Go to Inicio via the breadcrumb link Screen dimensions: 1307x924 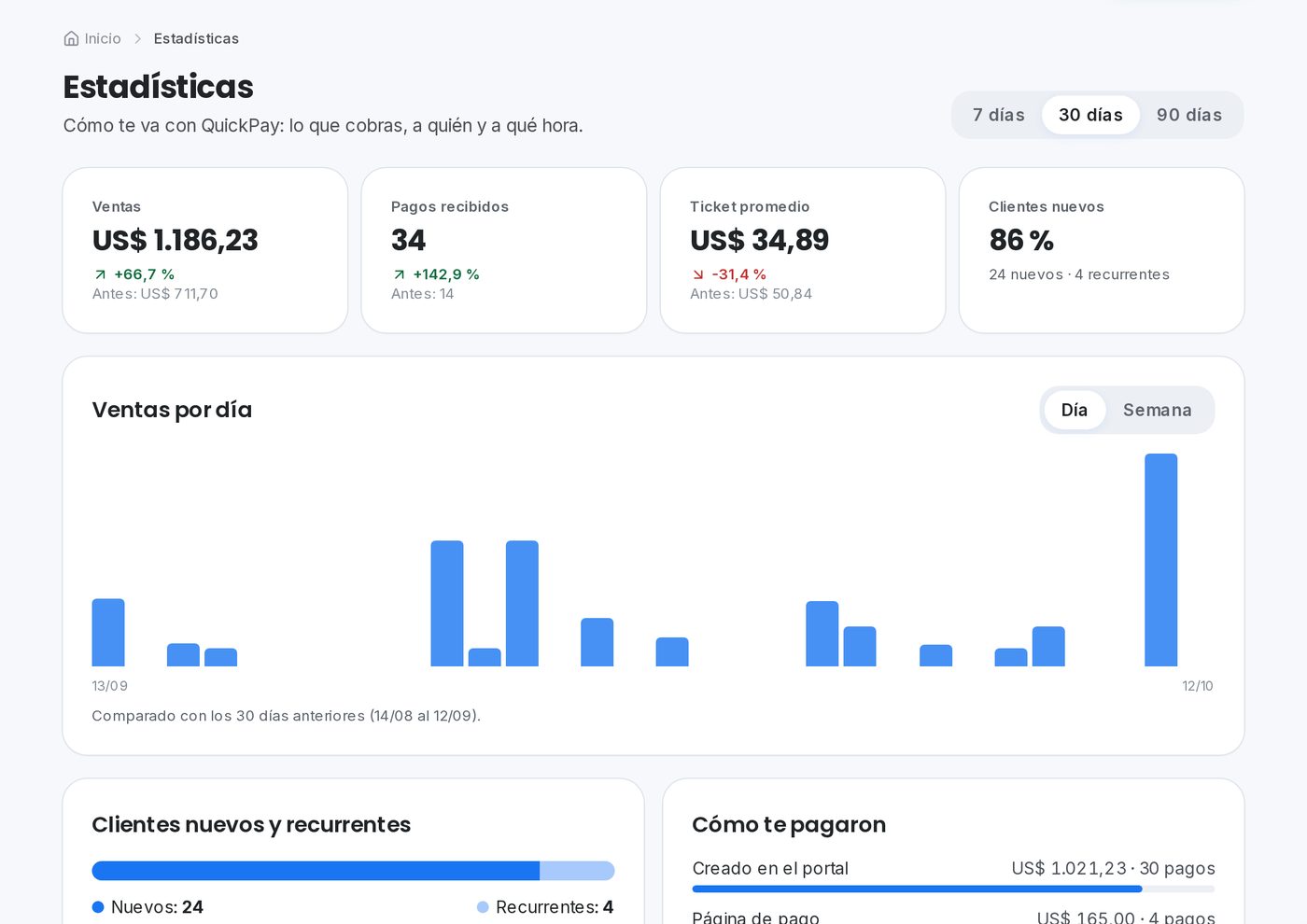tap(103, 38)
